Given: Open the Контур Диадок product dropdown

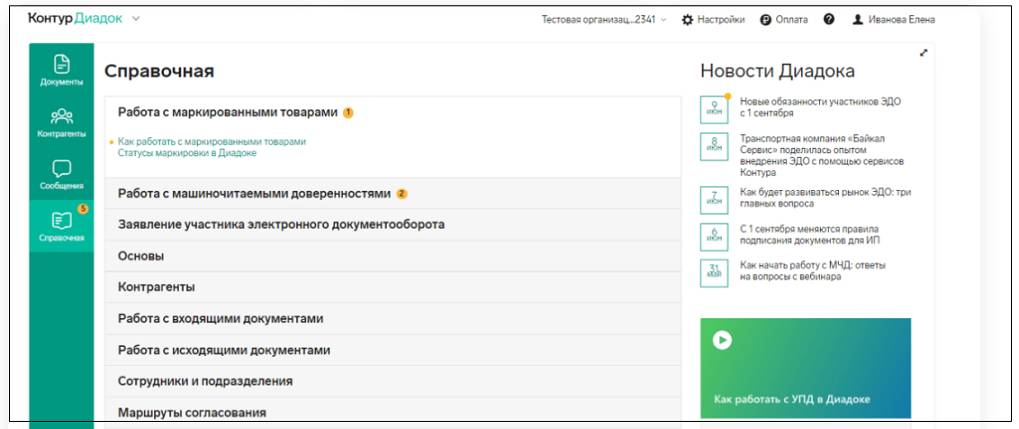Looking at the screenshot, I should [136, 19].
